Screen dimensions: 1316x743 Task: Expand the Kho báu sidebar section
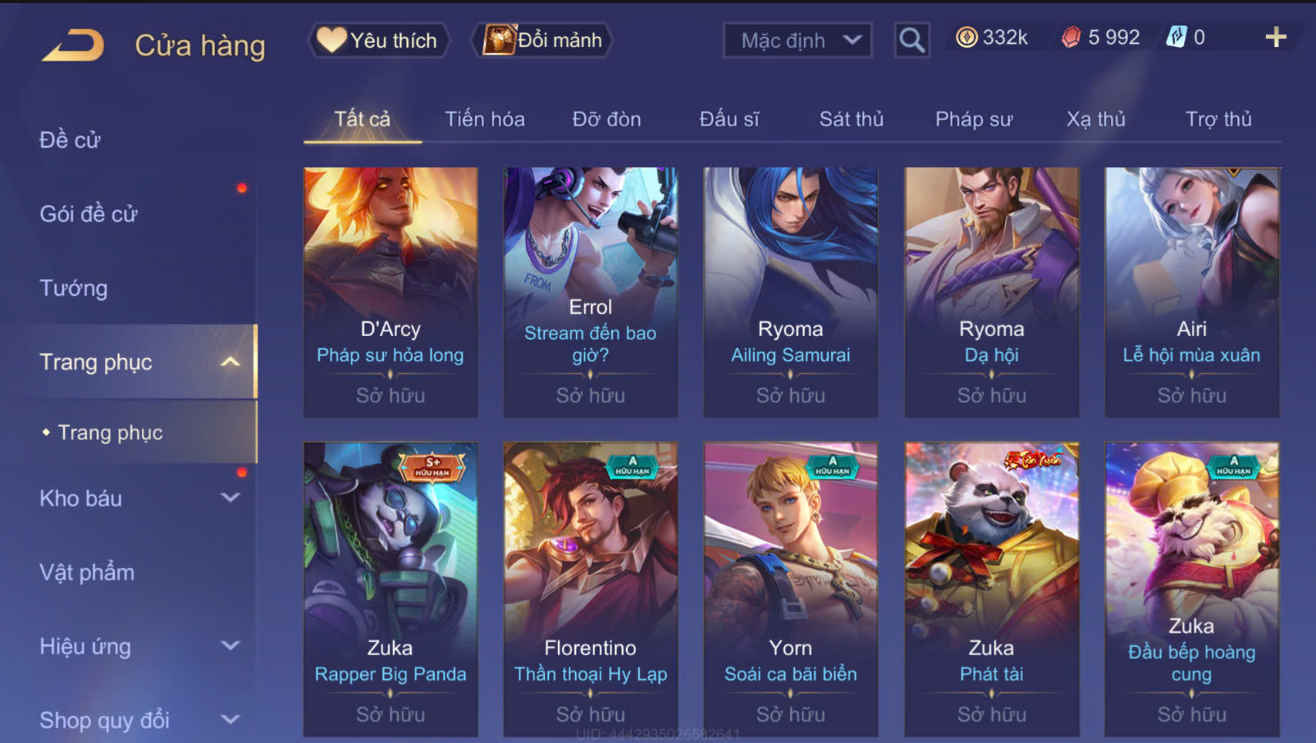coord(230,497)
